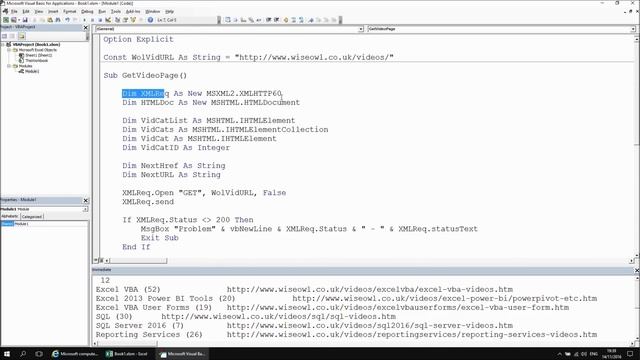Click the Immediate window horizontal scrollbar
This screenshot has height=360, width=640.
pos(363,344)
